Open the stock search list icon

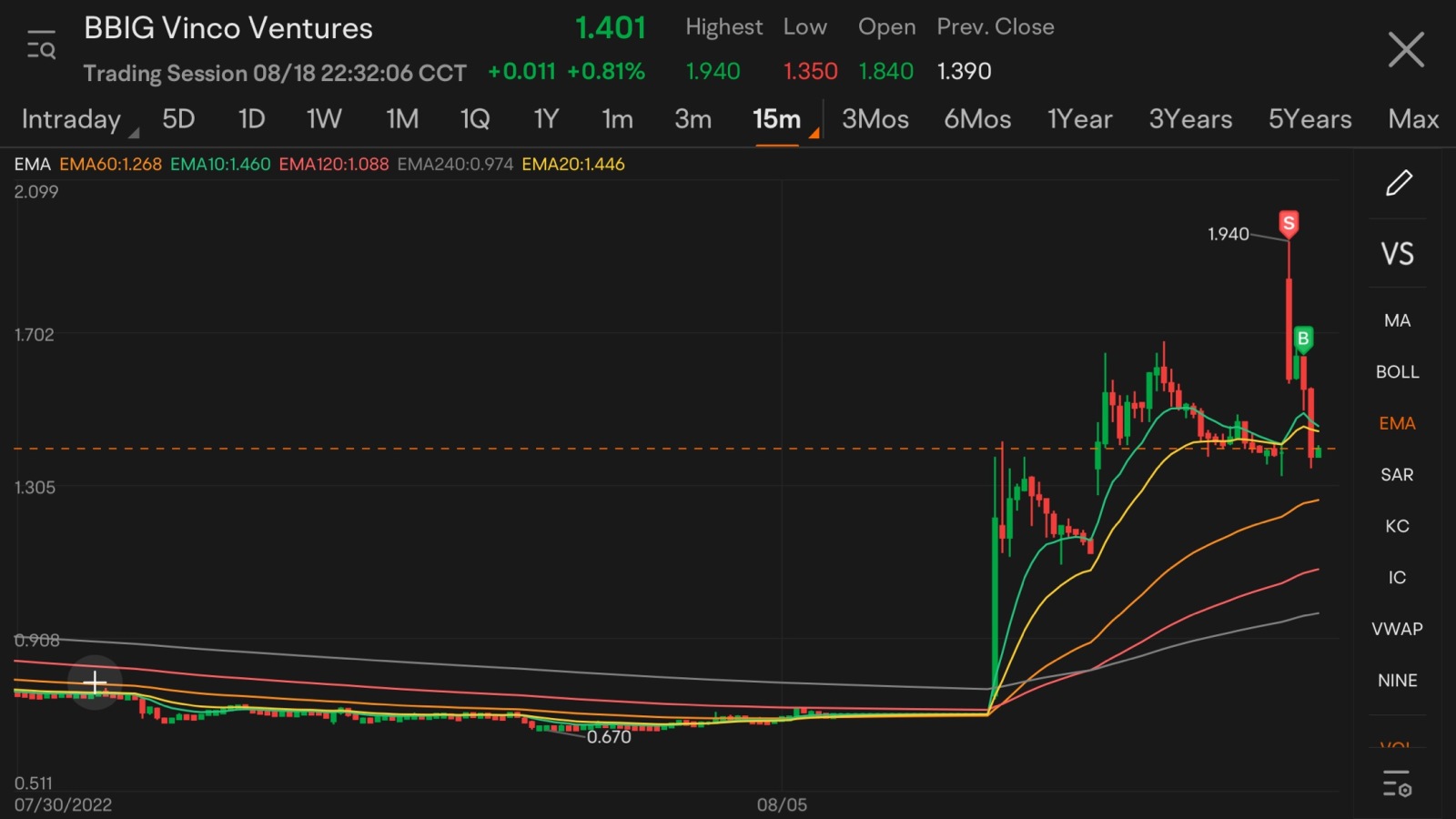(41, 45)
